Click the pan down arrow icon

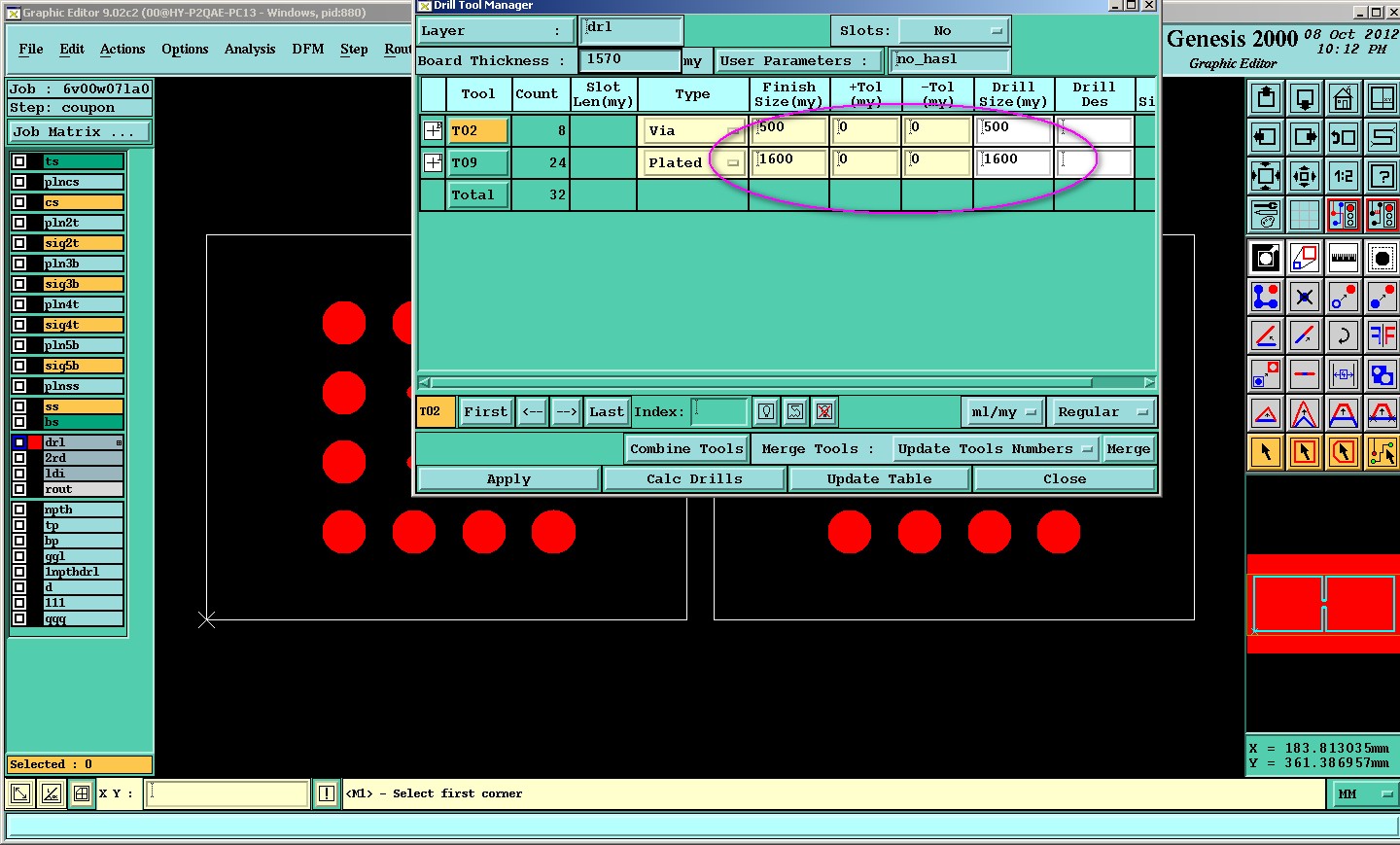click(1305, 98)
